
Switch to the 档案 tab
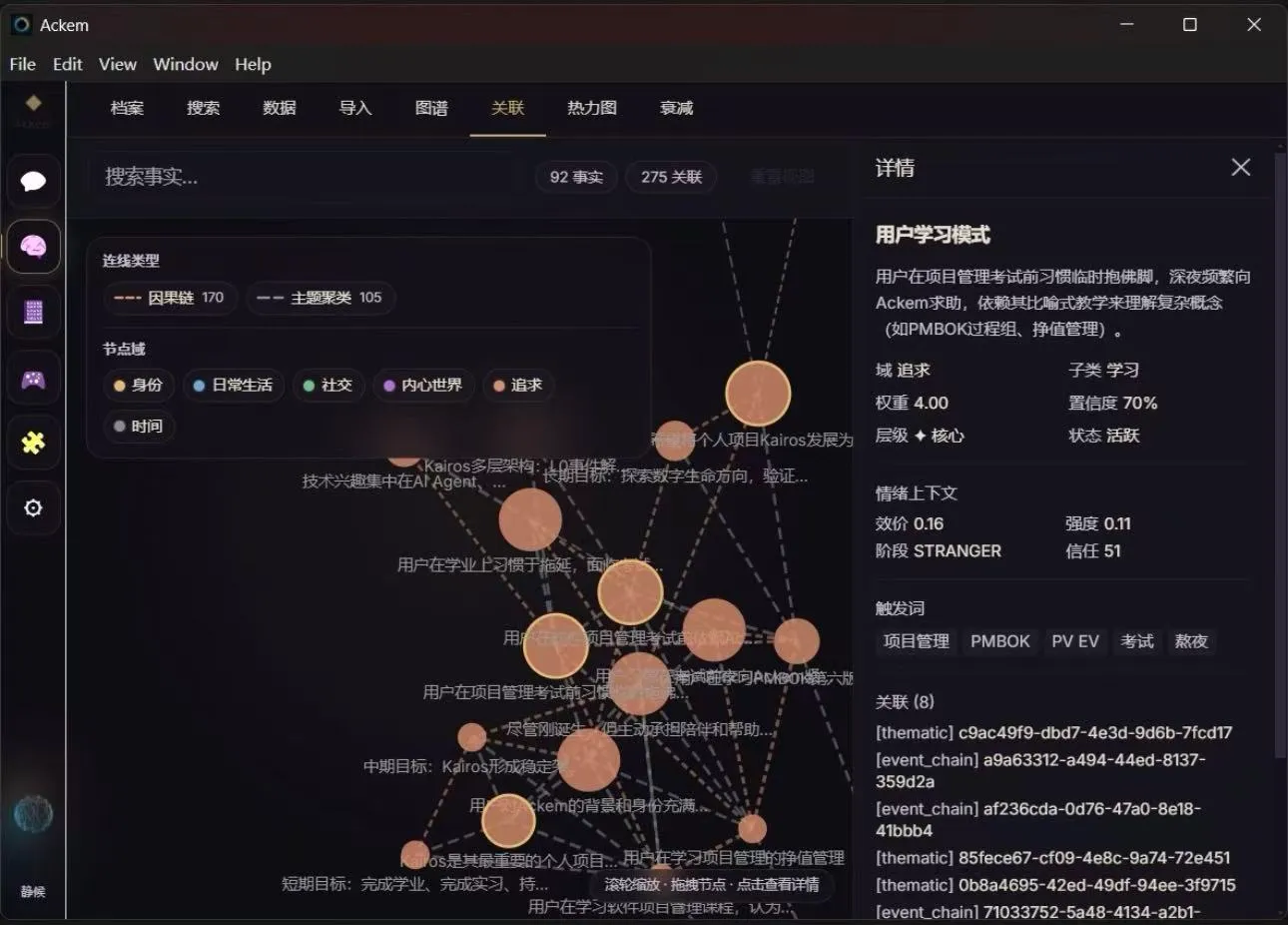(x=127, y=108)
